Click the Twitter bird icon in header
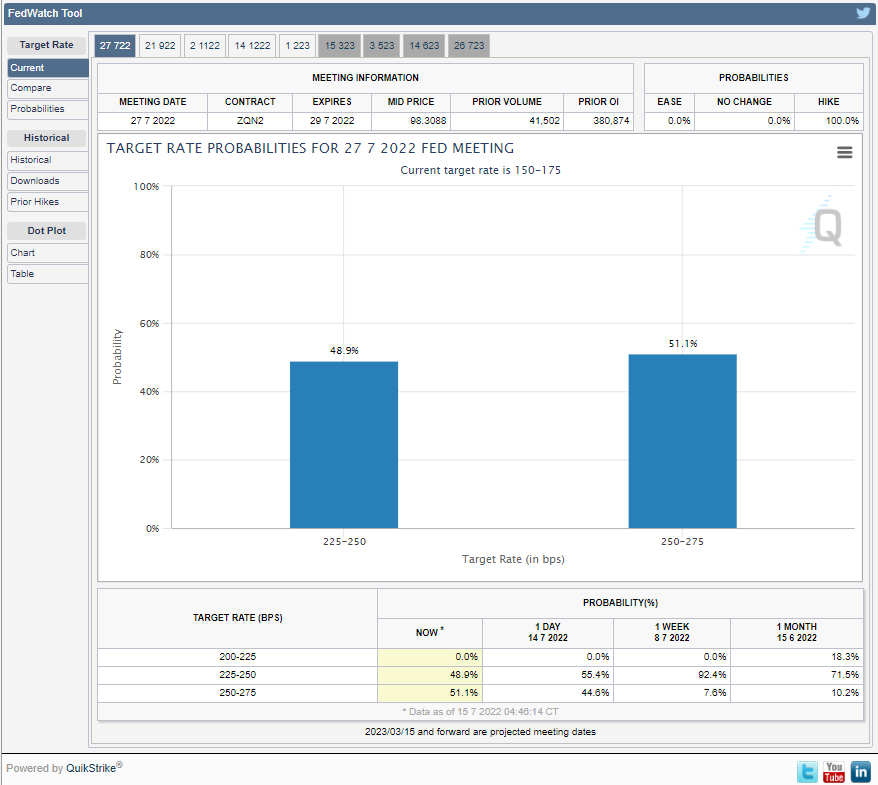The height and width of the screenshot is (785, 878). [x=863, y=13]
